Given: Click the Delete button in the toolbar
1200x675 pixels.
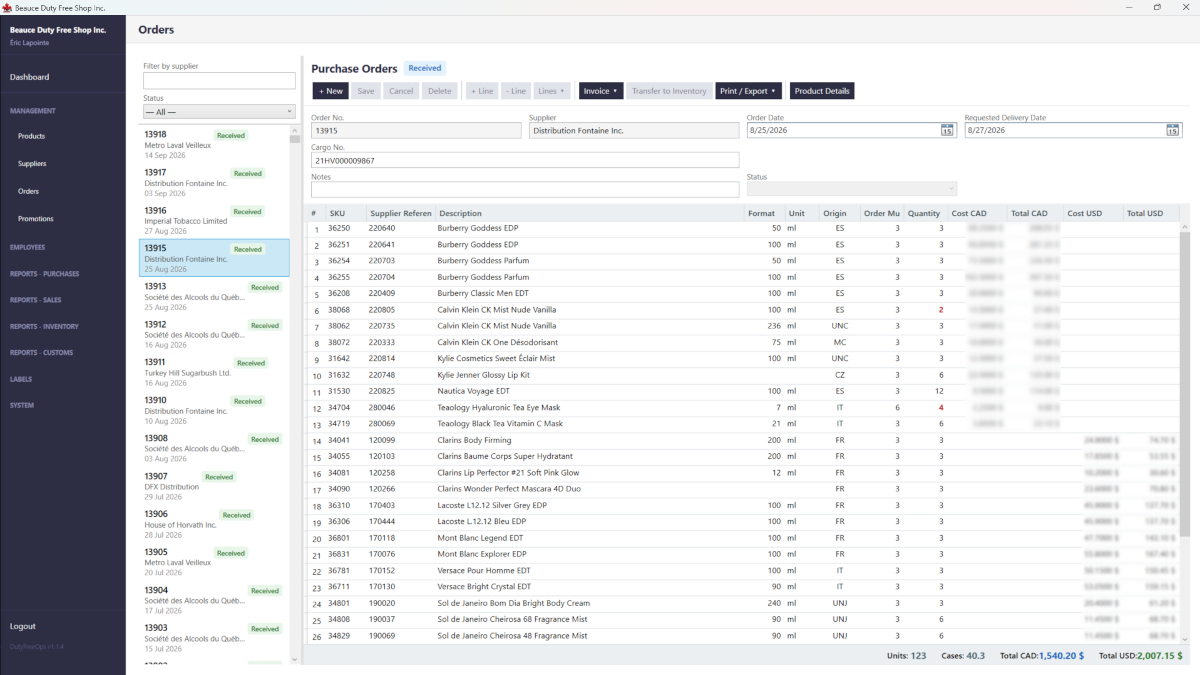Looking at the screenshot, I should click(x=439, y=91).
